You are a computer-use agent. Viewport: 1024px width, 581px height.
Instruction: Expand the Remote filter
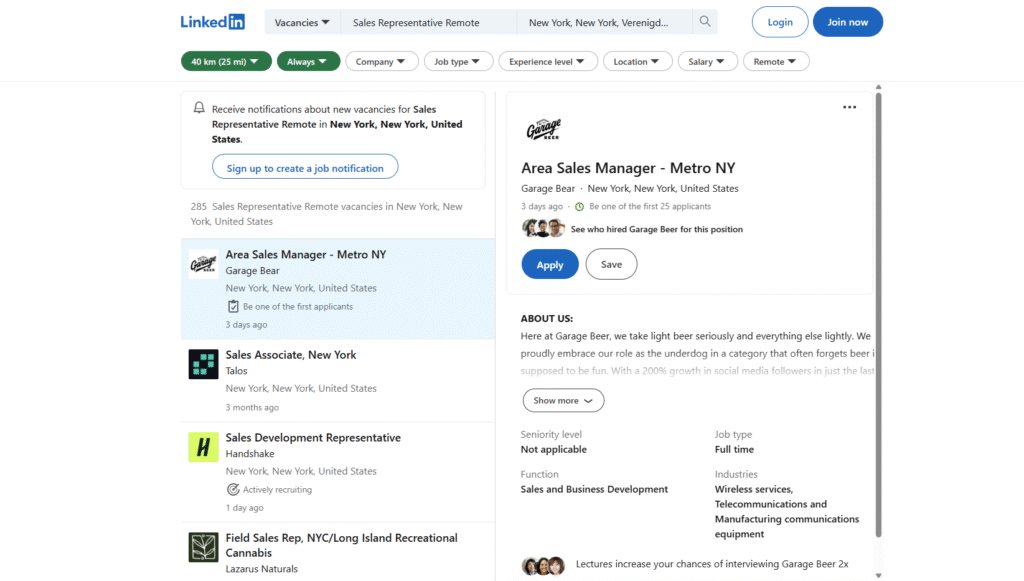pos(776,61)
